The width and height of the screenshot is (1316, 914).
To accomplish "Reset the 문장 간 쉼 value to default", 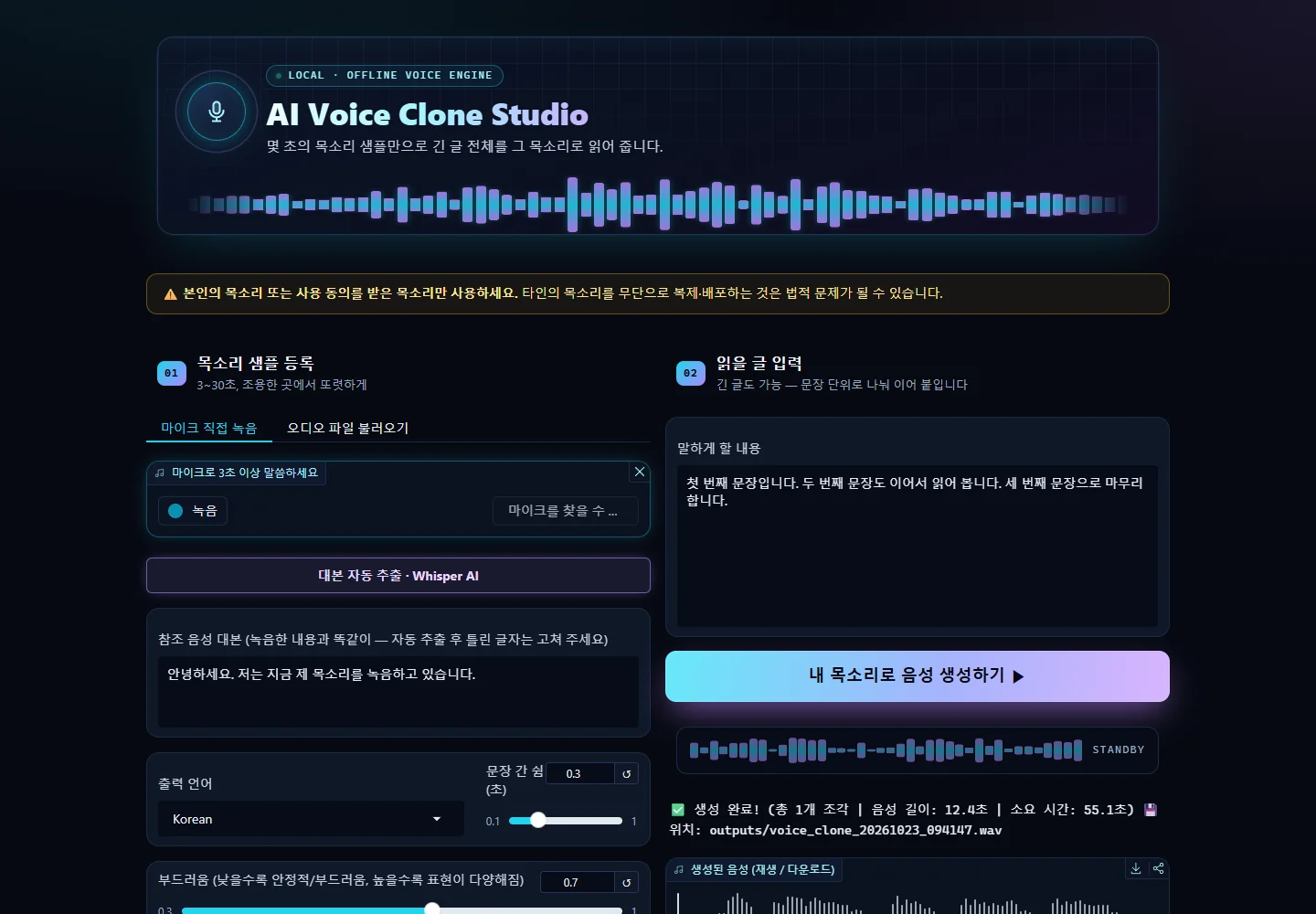I will click(x=627, y=774).
